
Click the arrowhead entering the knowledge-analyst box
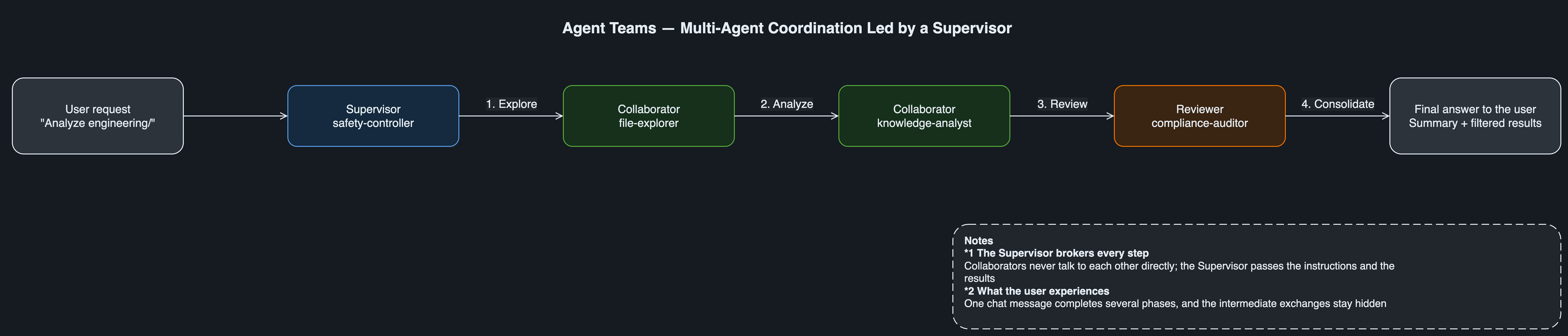835,115
